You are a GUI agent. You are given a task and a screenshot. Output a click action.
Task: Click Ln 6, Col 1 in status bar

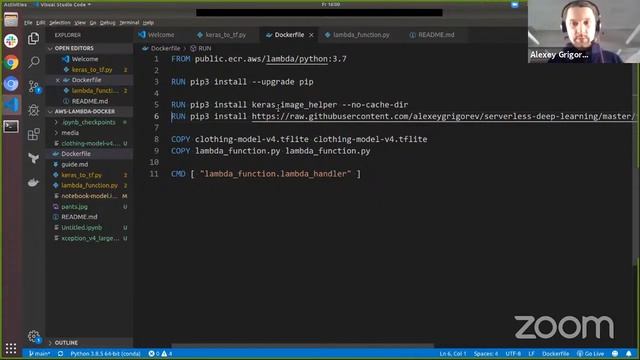tap(453, 353)
